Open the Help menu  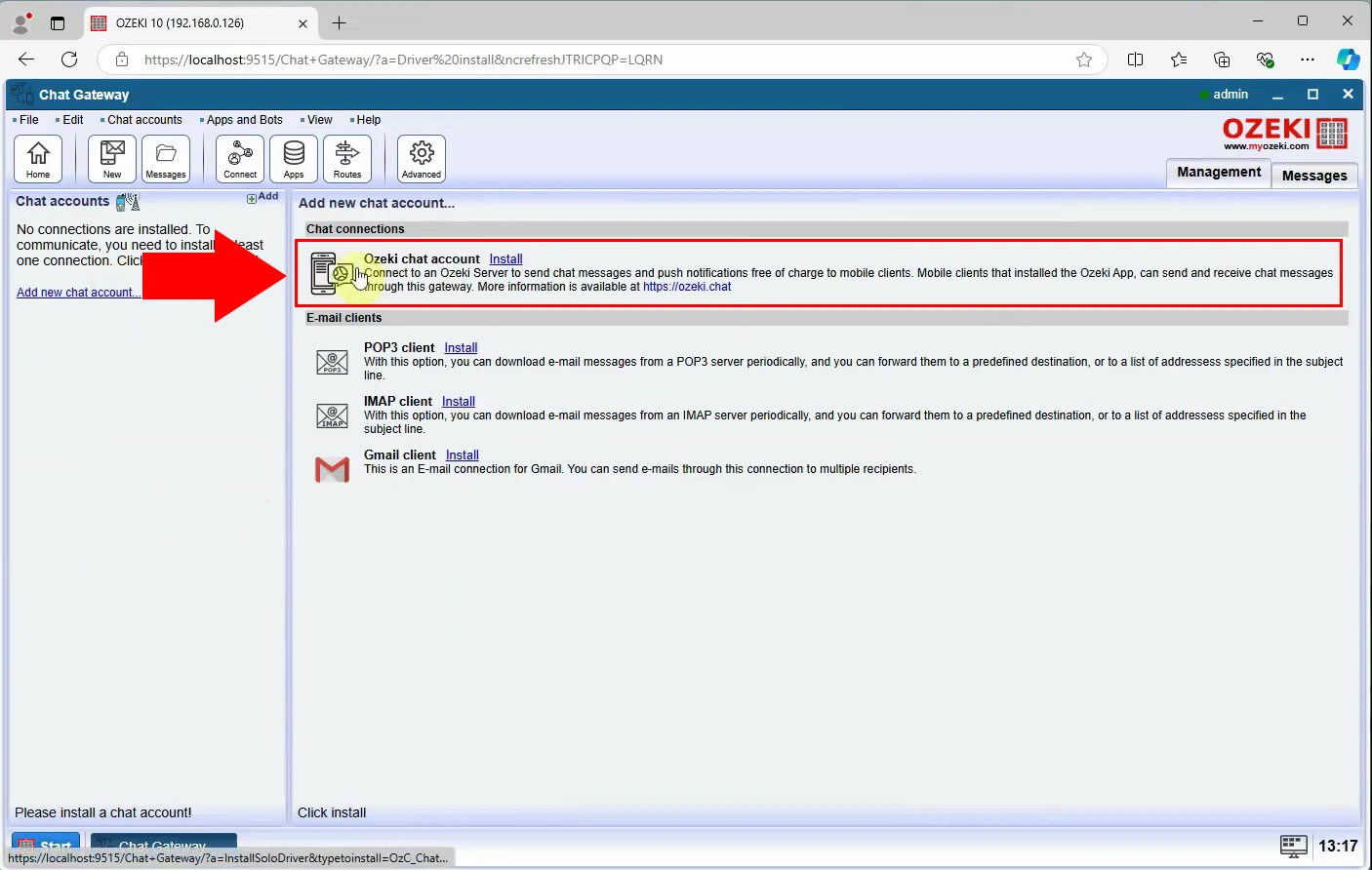pyautogui.click(x=368, y=120)
